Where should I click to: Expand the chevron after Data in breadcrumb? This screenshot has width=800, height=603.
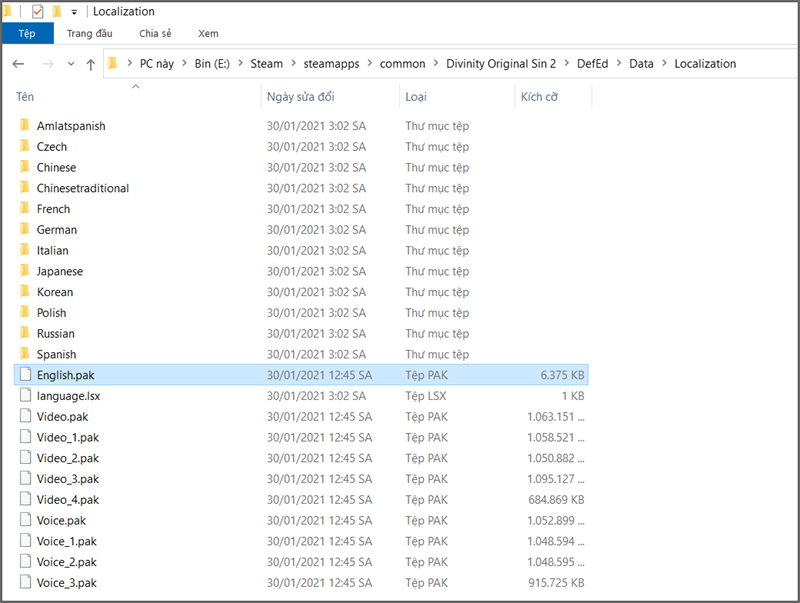pos(664,63)
